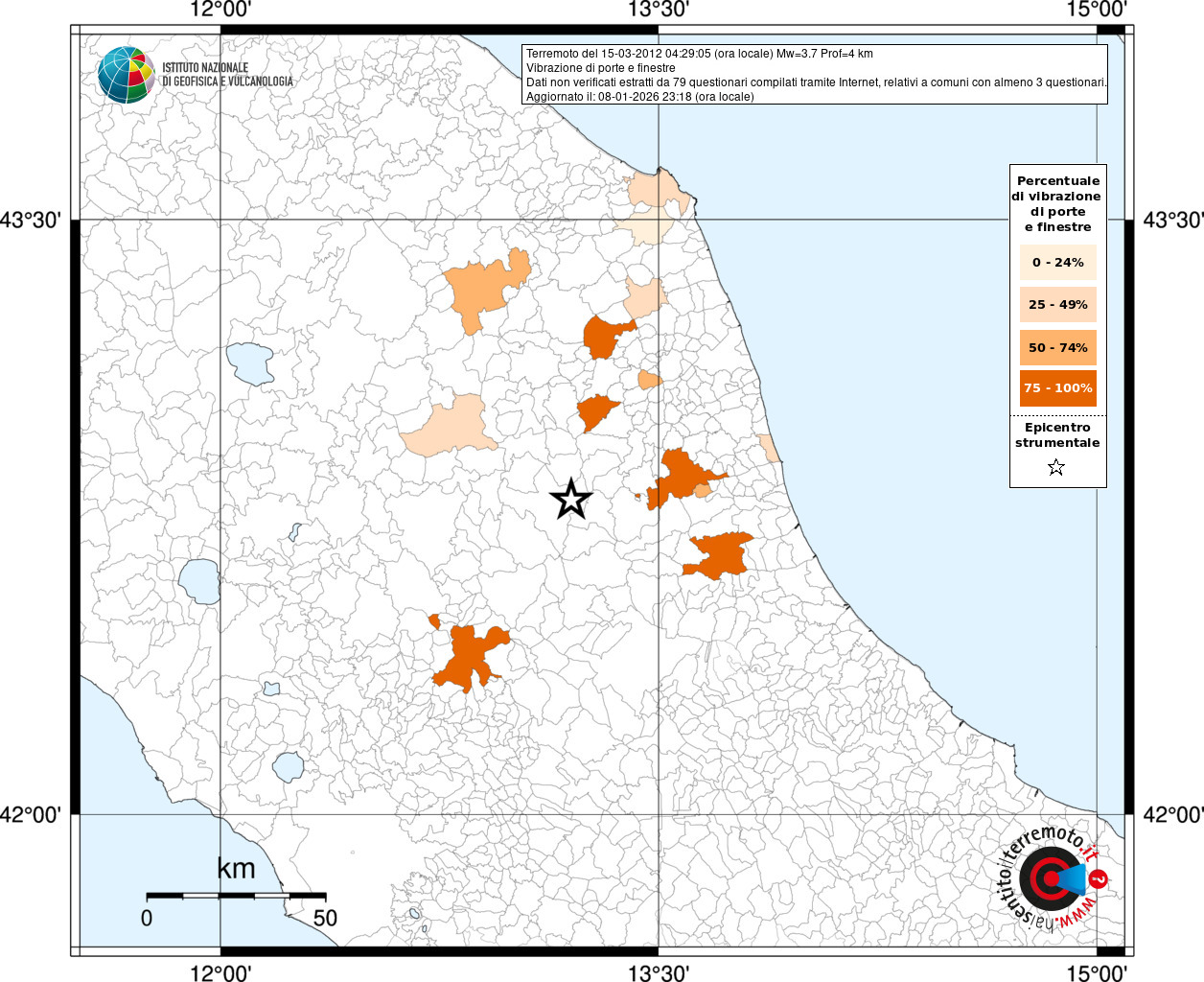
Task: Select the 75 - 100% legend swatch
Action: 1057,388
